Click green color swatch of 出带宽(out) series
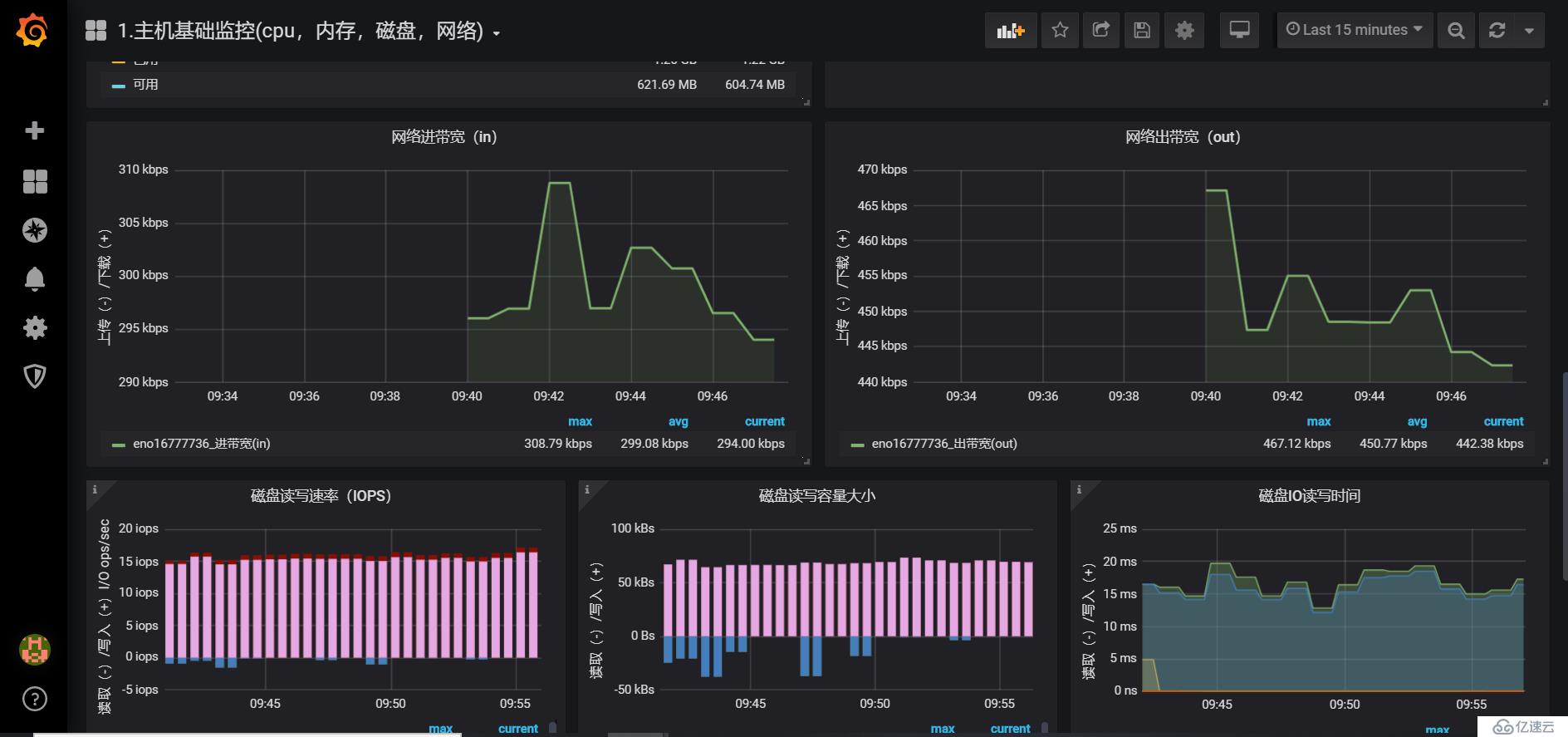 [857, 445]
